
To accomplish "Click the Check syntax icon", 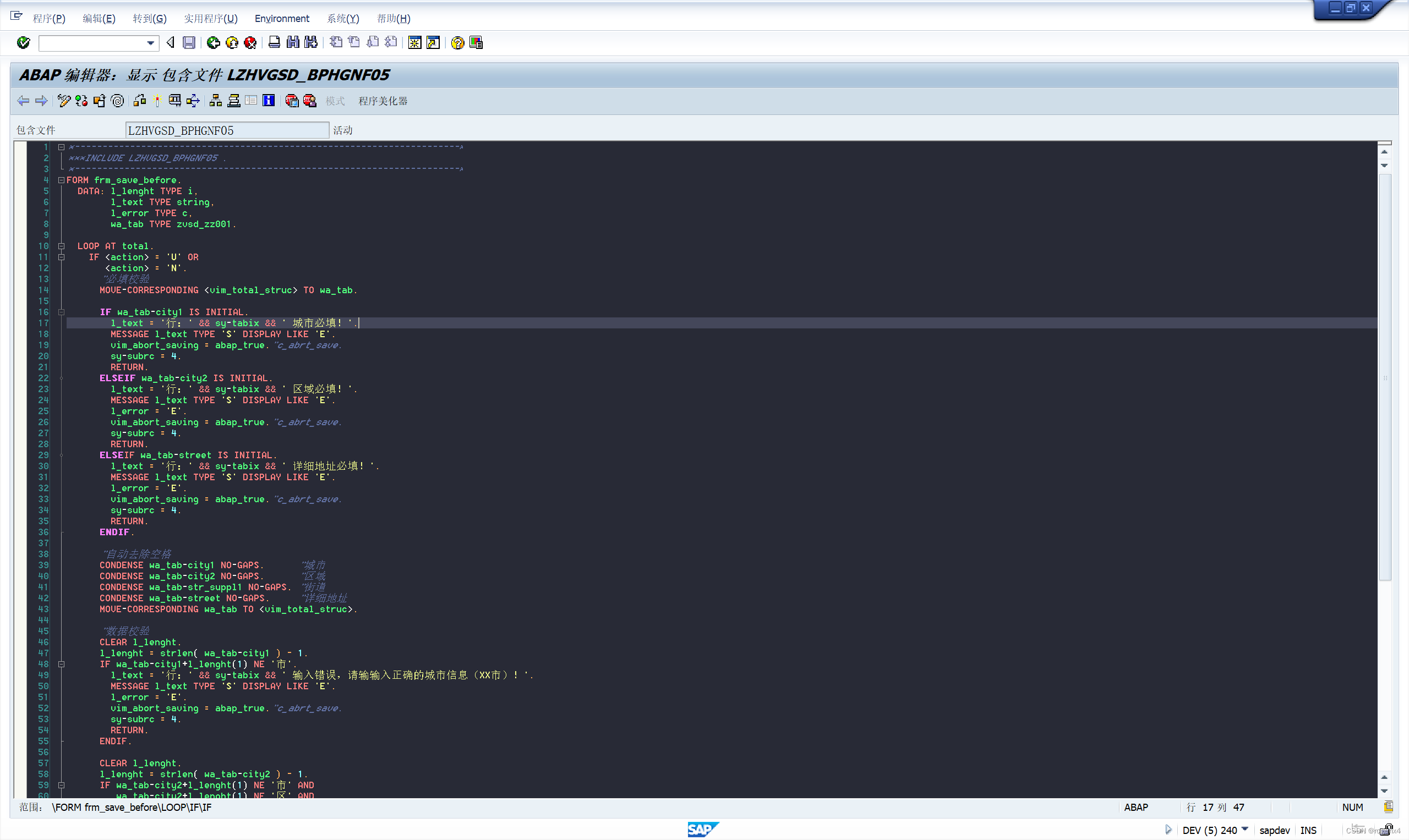I will tap(140, 101).
